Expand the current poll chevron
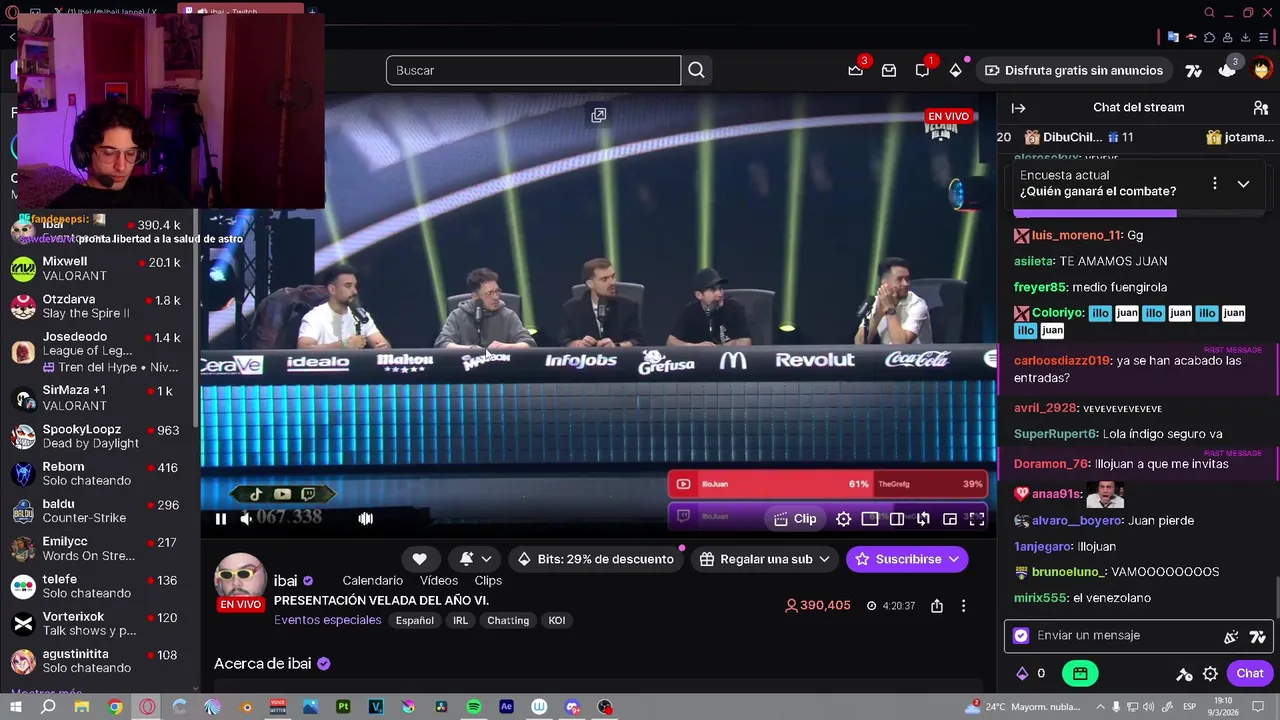This screenshot has height=720, width=1280. (x=1243, y=184)
